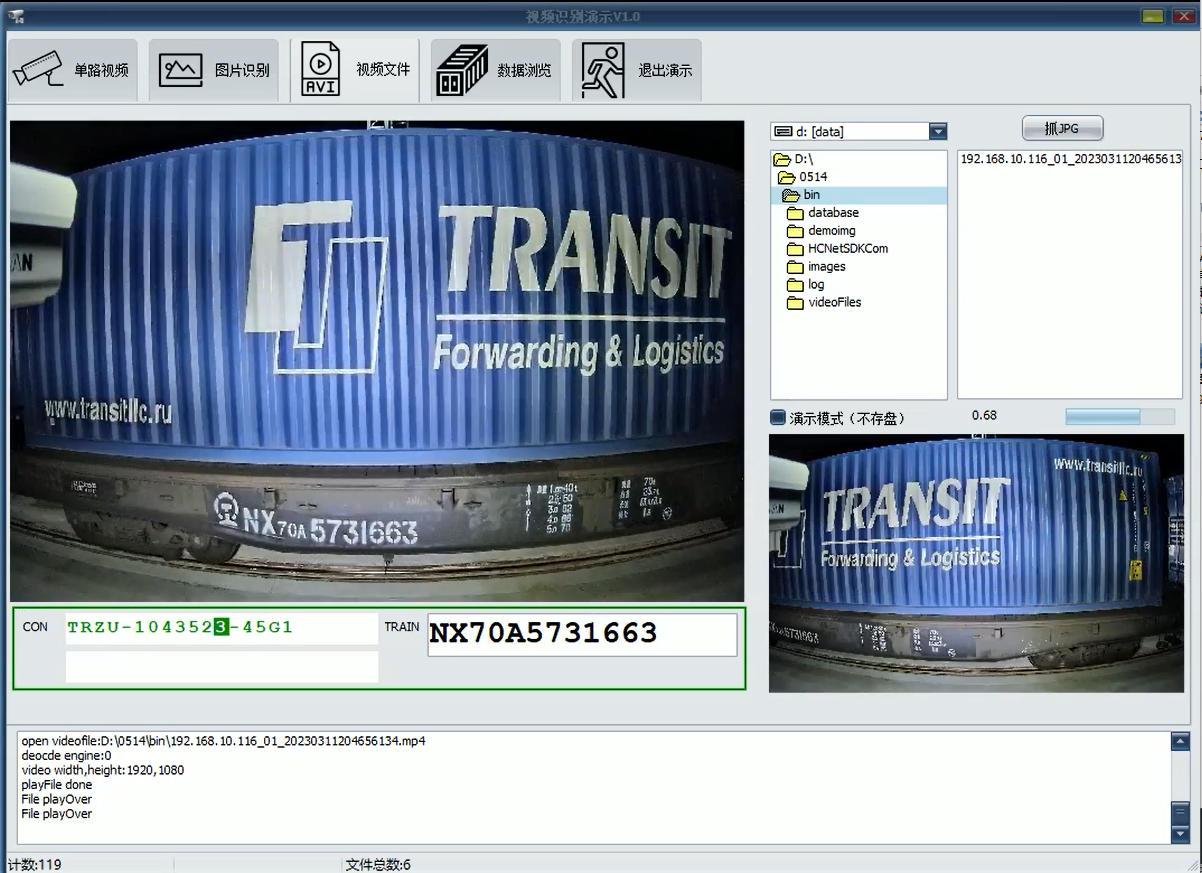Viewport: 1202px width, 873px height.
Task: Click the log scrollbar up arrow
Action: click(1180, 743)
